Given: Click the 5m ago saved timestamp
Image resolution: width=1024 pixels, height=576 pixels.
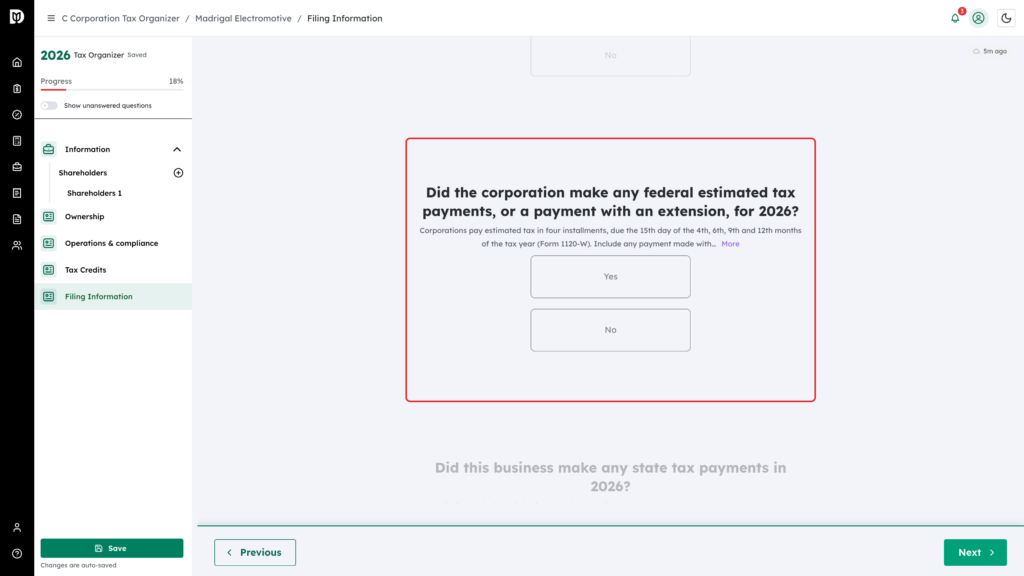Looking at the screenshot, I should pyautogui.click(x=995, y=51).
